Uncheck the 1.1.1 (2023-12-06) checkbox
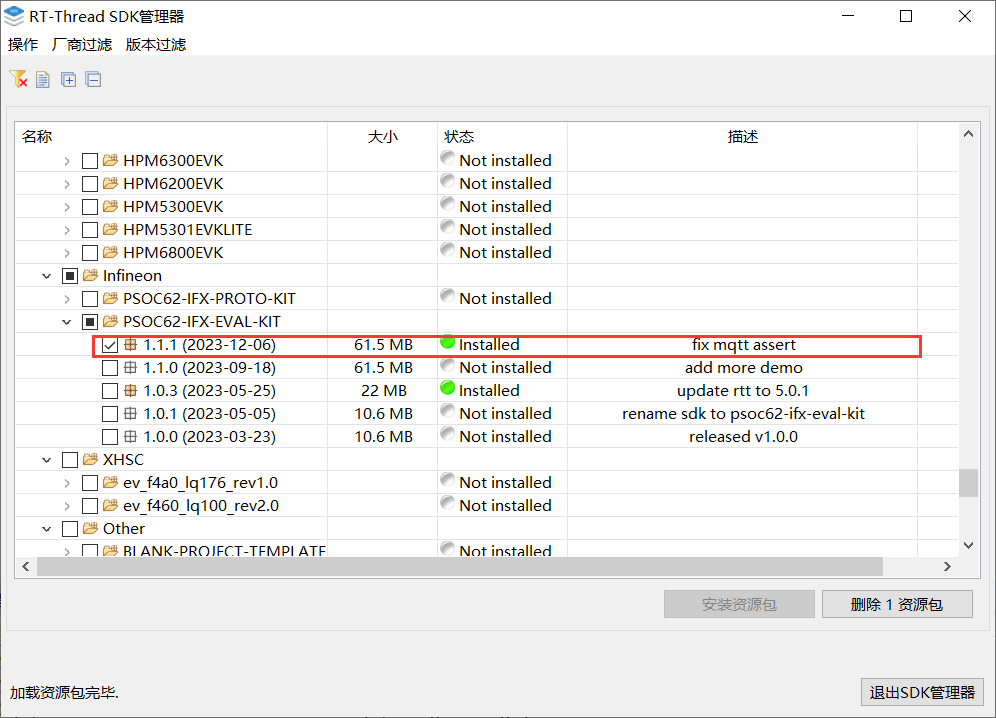The height and width of the screenshot is (718, 996). 110,345
